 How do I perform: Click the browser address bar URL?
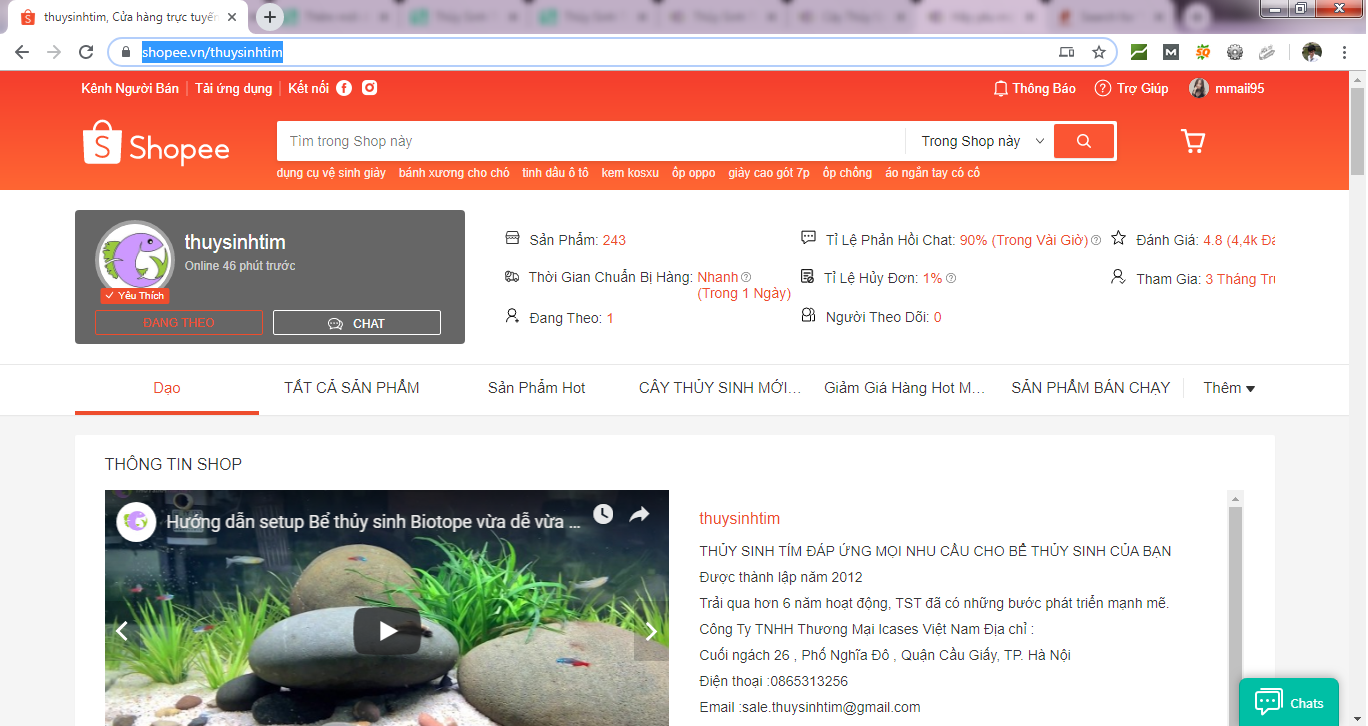[x=212, y=52]
